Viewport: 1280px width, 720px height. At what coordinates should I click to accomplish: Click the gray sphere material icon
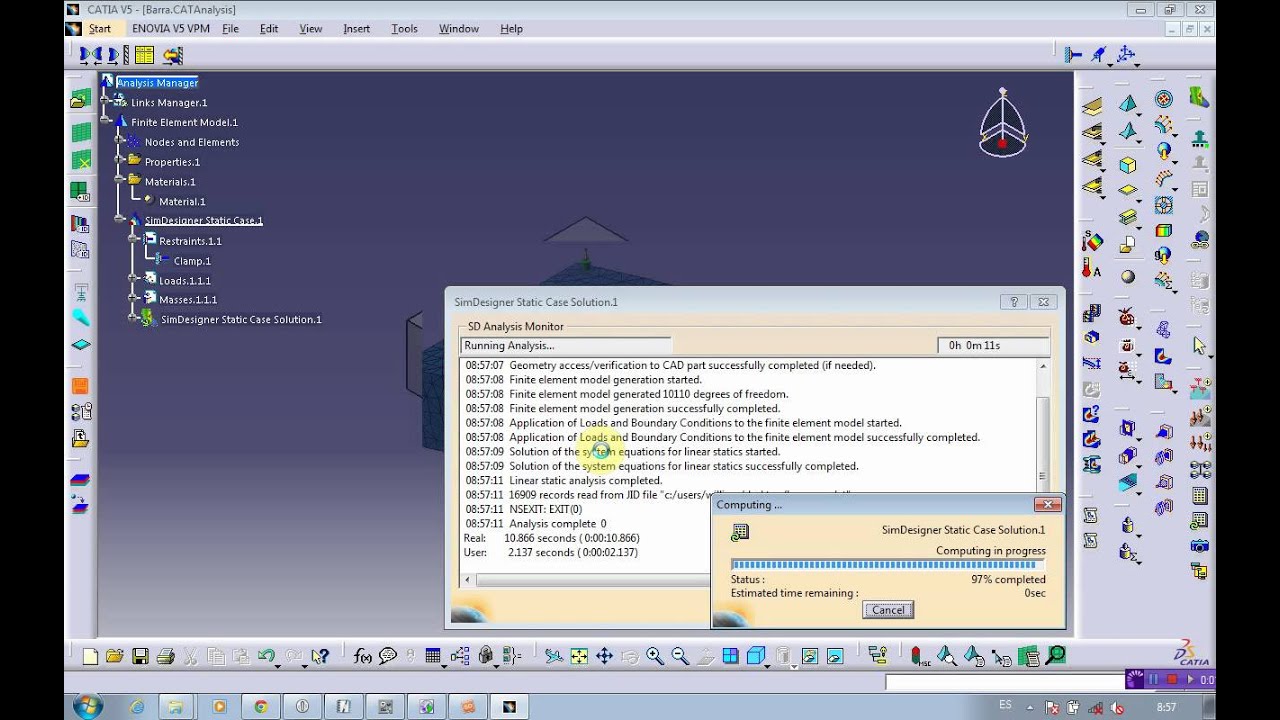pos(1128,277)
